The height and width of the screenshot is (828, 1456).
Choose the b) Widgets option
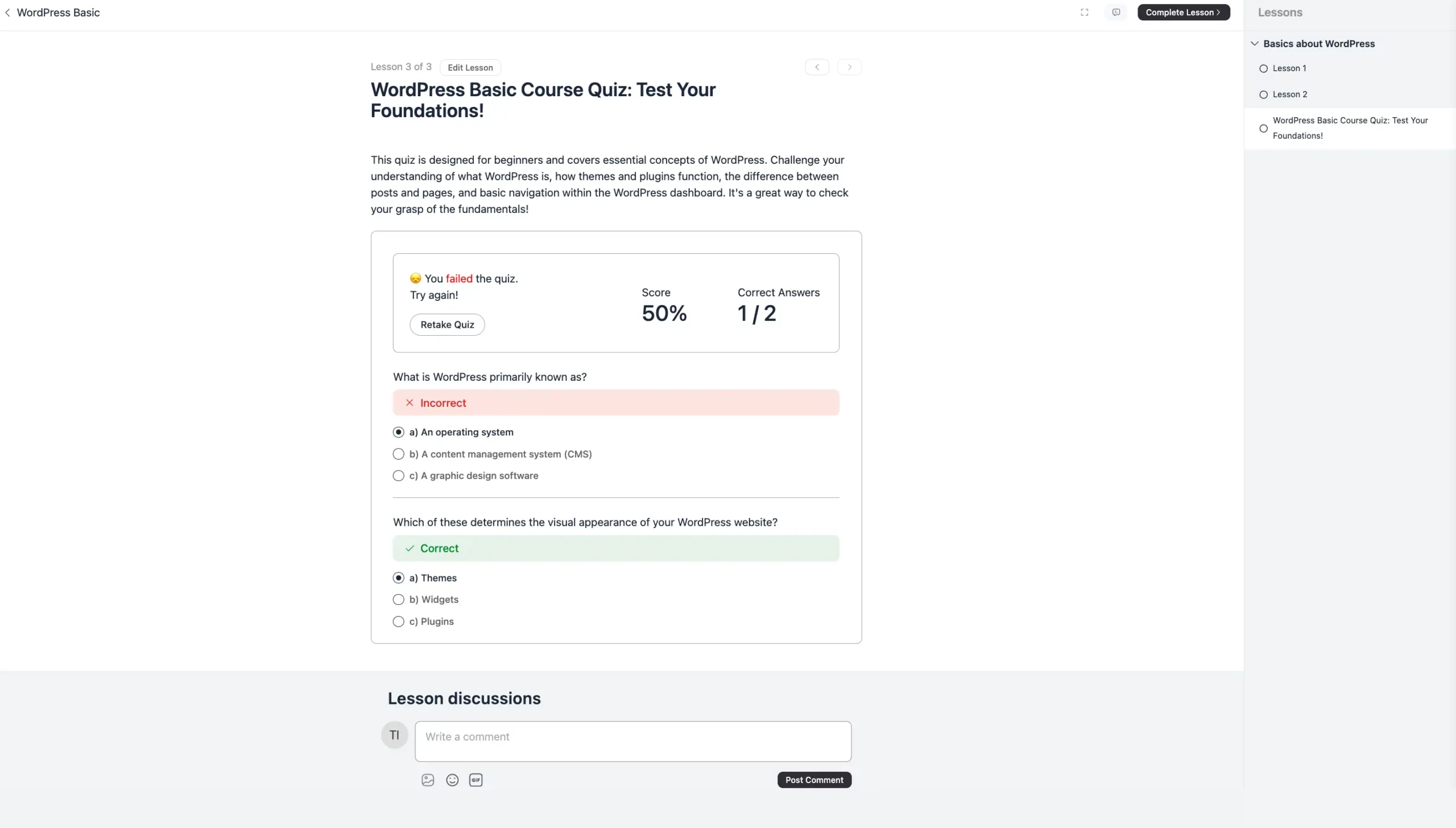(x=425, y=600)
